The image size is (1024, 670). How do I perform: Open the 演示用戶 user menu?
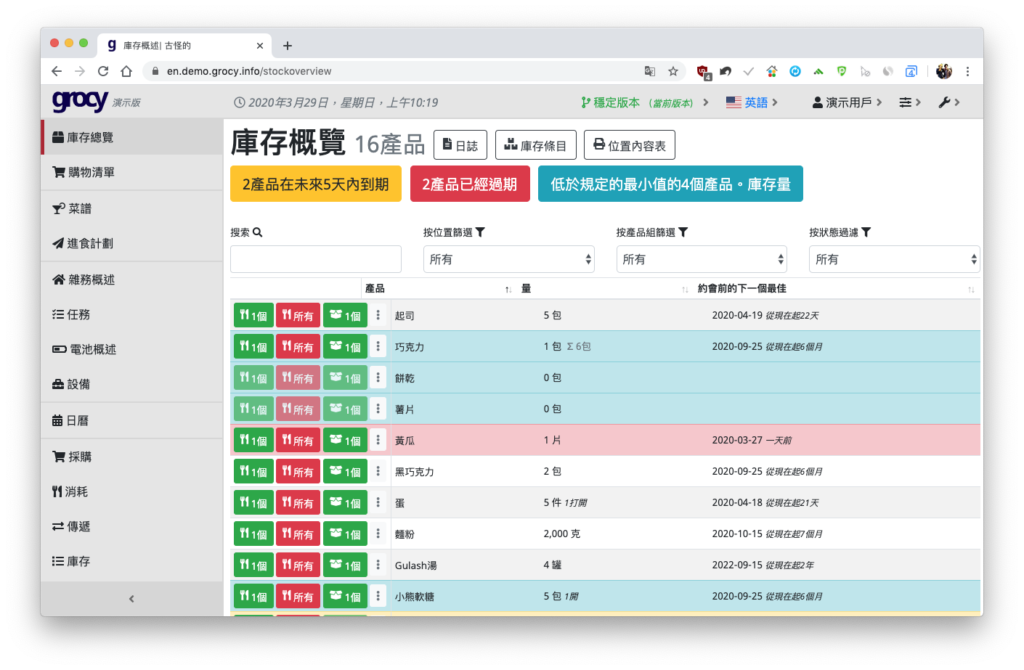[847, 103]
